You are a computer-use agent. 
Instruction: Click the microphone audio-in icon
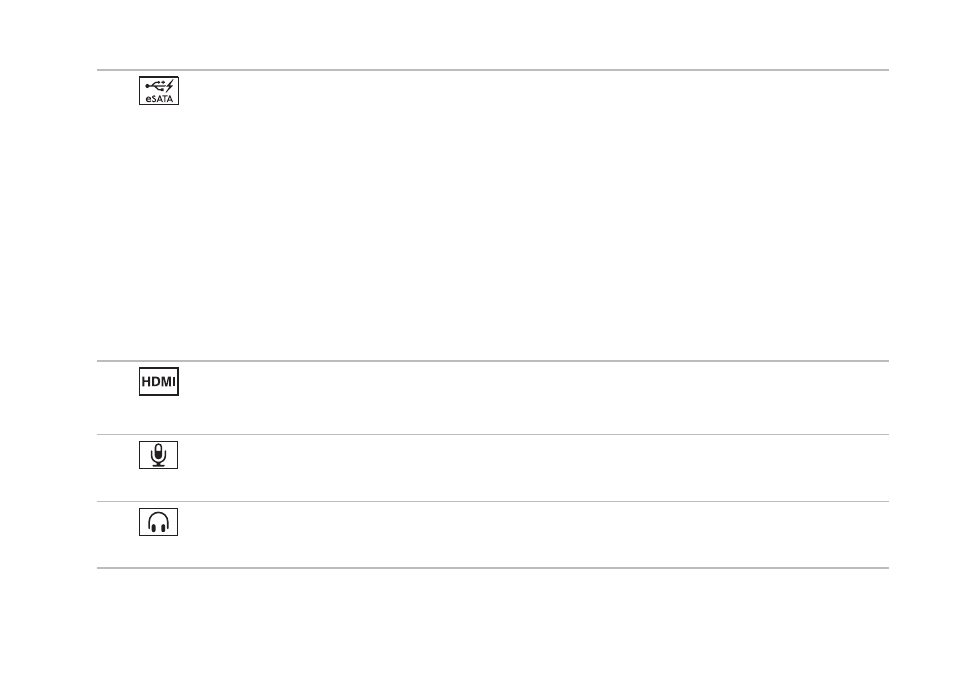[x=159, y=455]
